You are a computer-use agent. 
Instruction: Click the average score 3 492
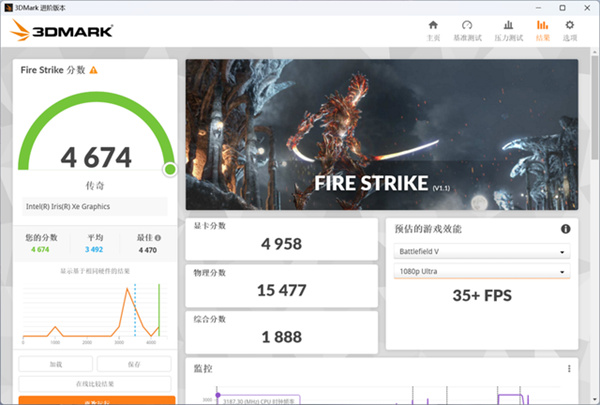[94, 250]
